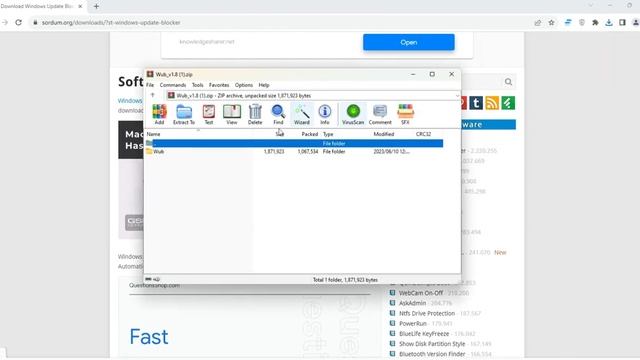
Task: Click the Chrome address bar URL
Action: 111,22
